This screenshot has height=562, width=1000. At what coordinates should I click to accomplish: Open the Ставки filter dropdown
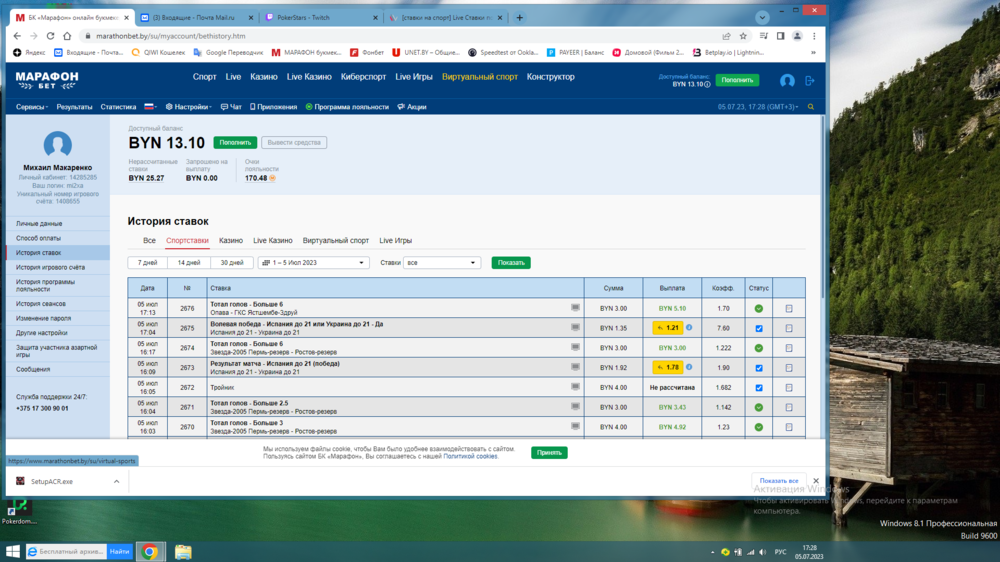coord(441,263)
